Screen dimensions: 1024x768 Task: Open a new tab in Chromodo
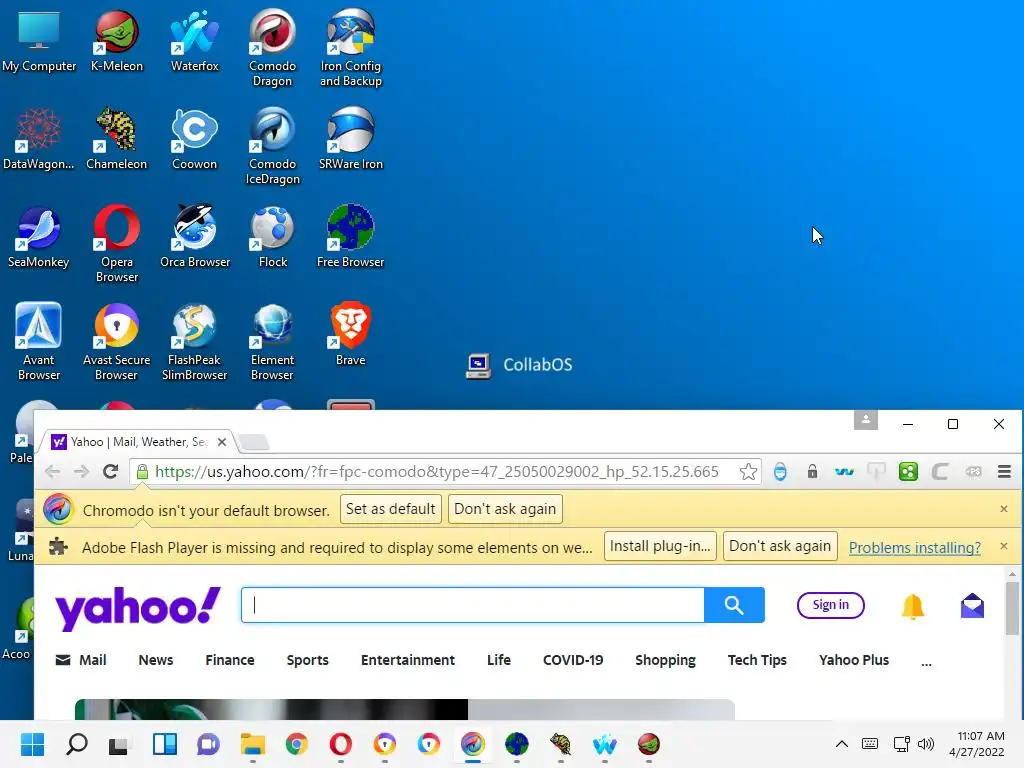tap(254, 442)
